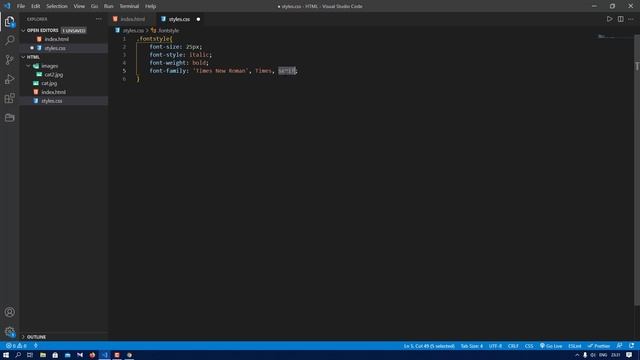Screen dimensions: 640x360
Task: Click the ESLint status bar item
Action: (x=575, y=346)
